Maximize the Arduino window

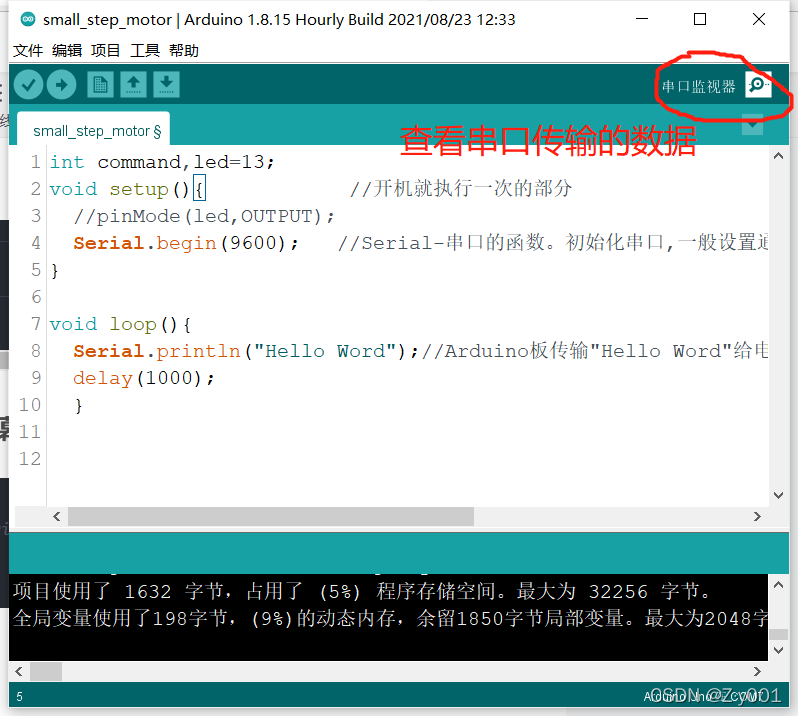coord(700,19)
